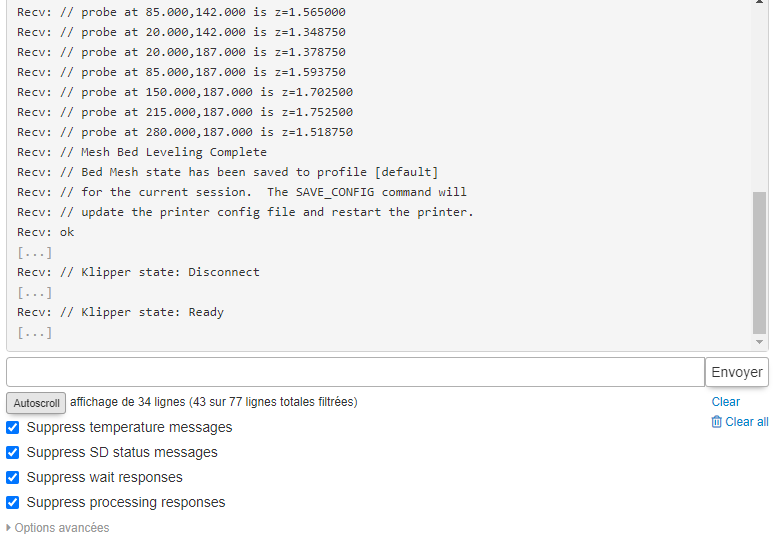
Task: Focus the terminal command input field
Action: pos(355,372)
